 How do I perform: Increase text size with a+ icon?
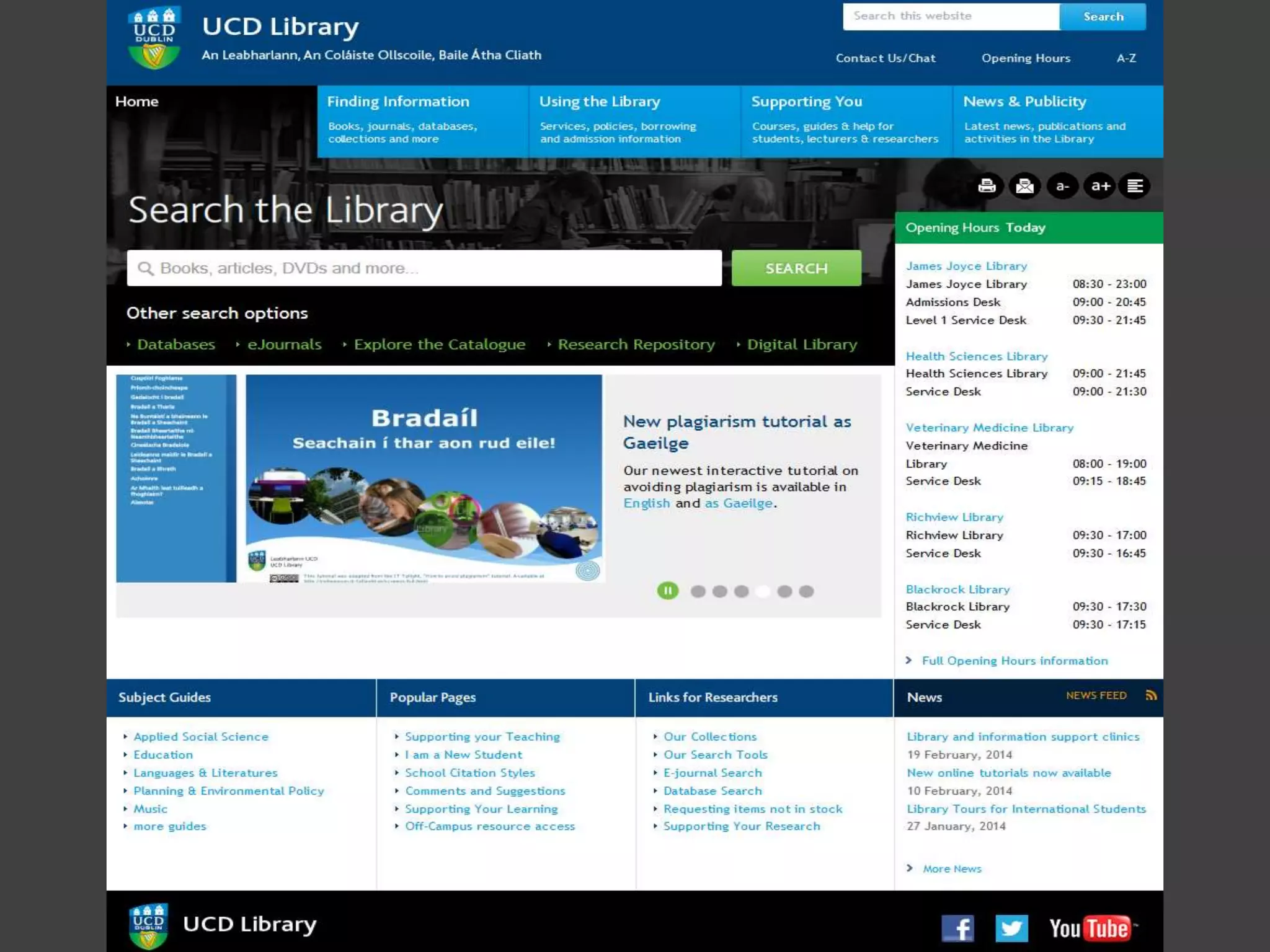coord(1100,186)
